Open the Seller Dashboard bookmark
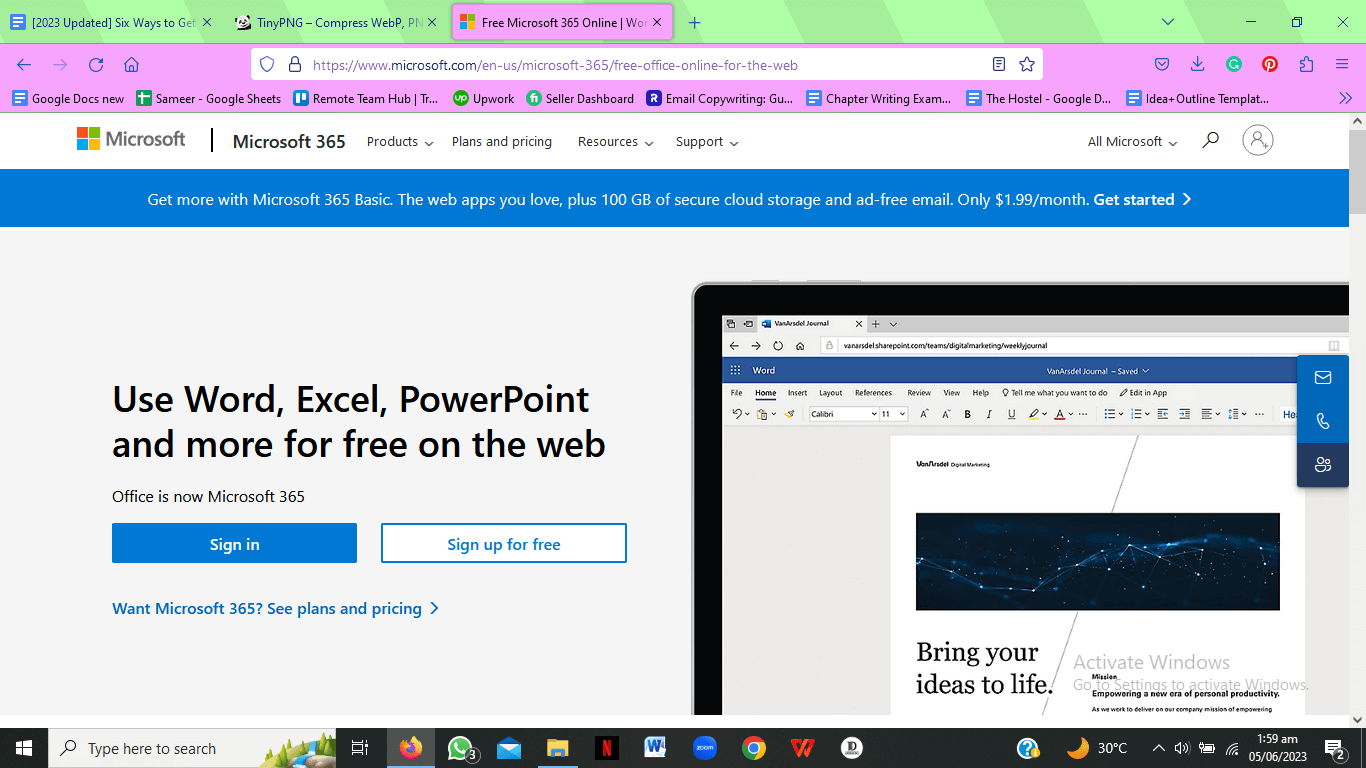The image size is (1366, 768). 580,98
